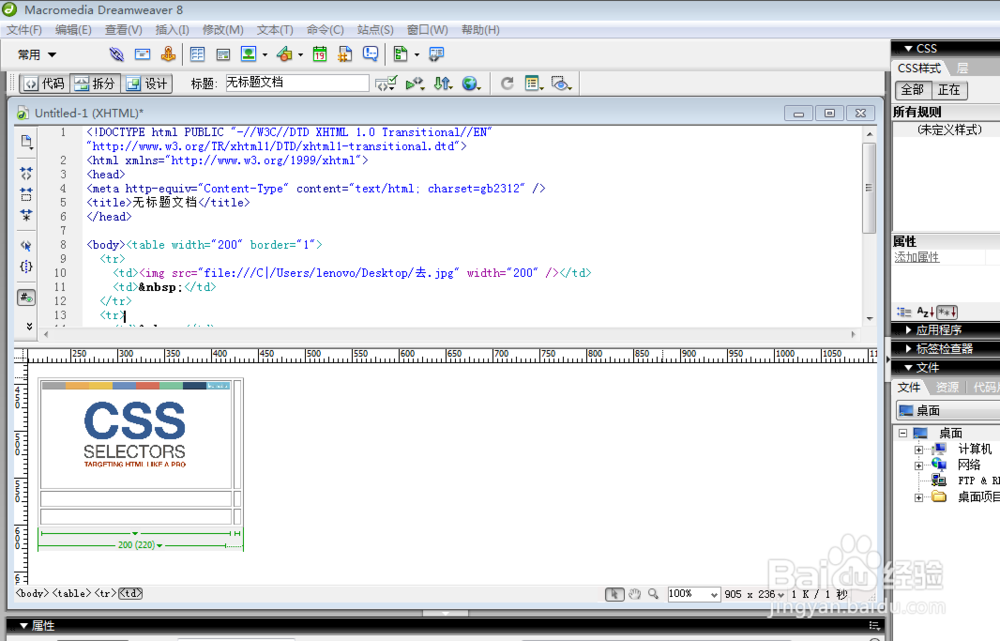1000x641 pixels.
Task: Click in the 标题 title field
Action: point(297,83)
